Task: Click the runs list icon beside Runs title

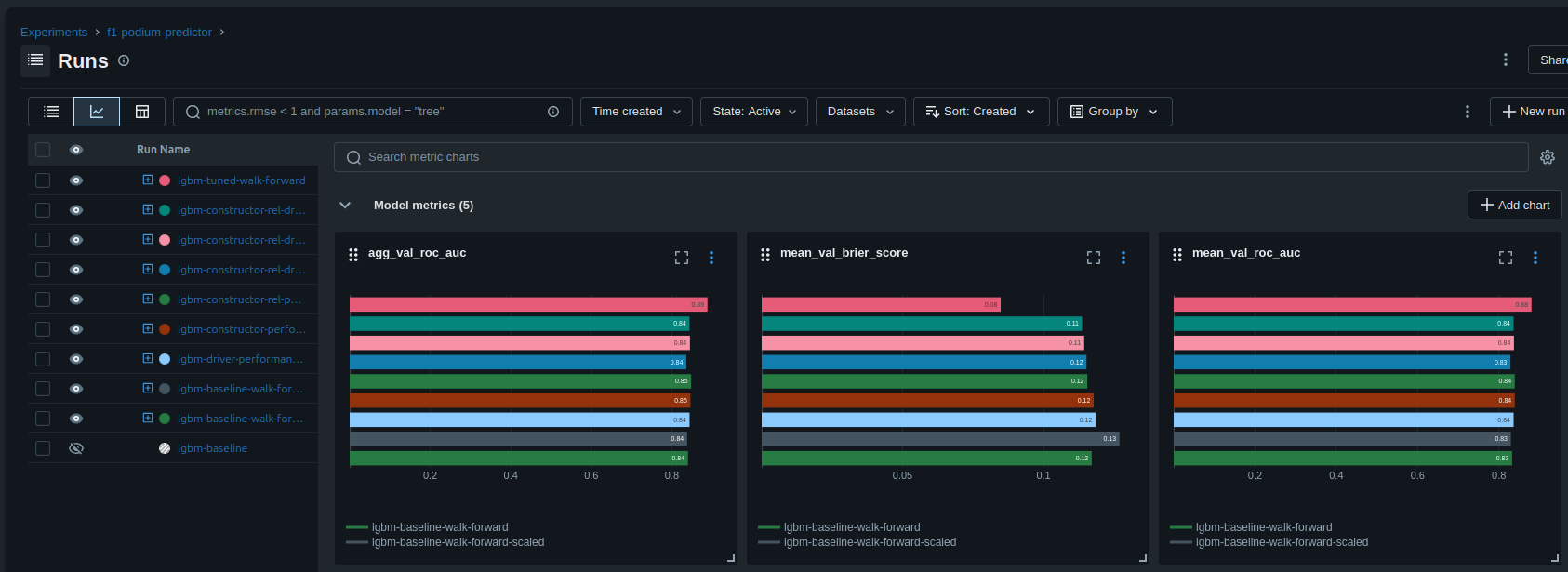Action: [x=35, y=60]
